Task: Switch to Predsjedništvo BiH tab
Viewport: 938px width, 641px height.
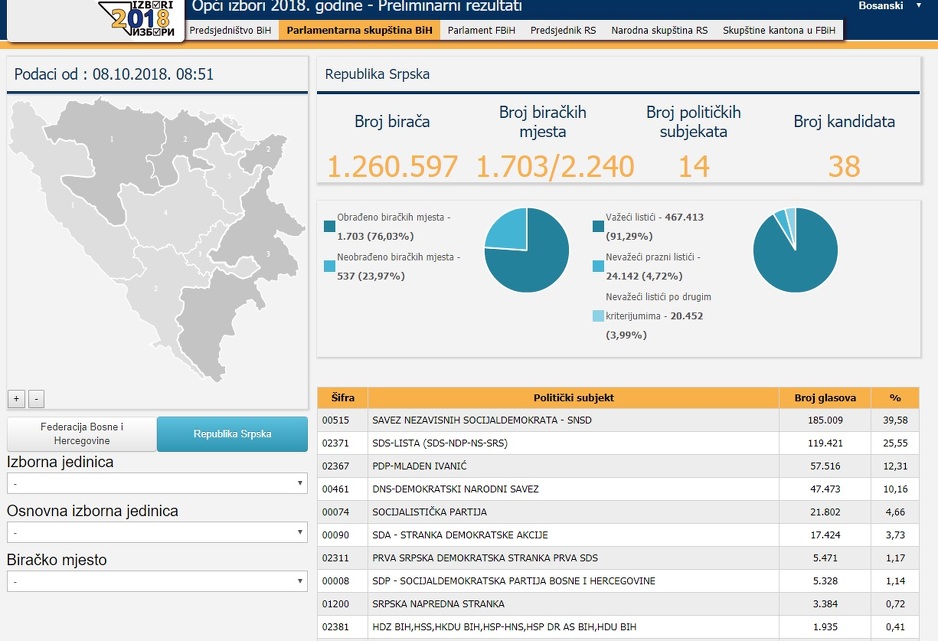Action: coord(230,31)
